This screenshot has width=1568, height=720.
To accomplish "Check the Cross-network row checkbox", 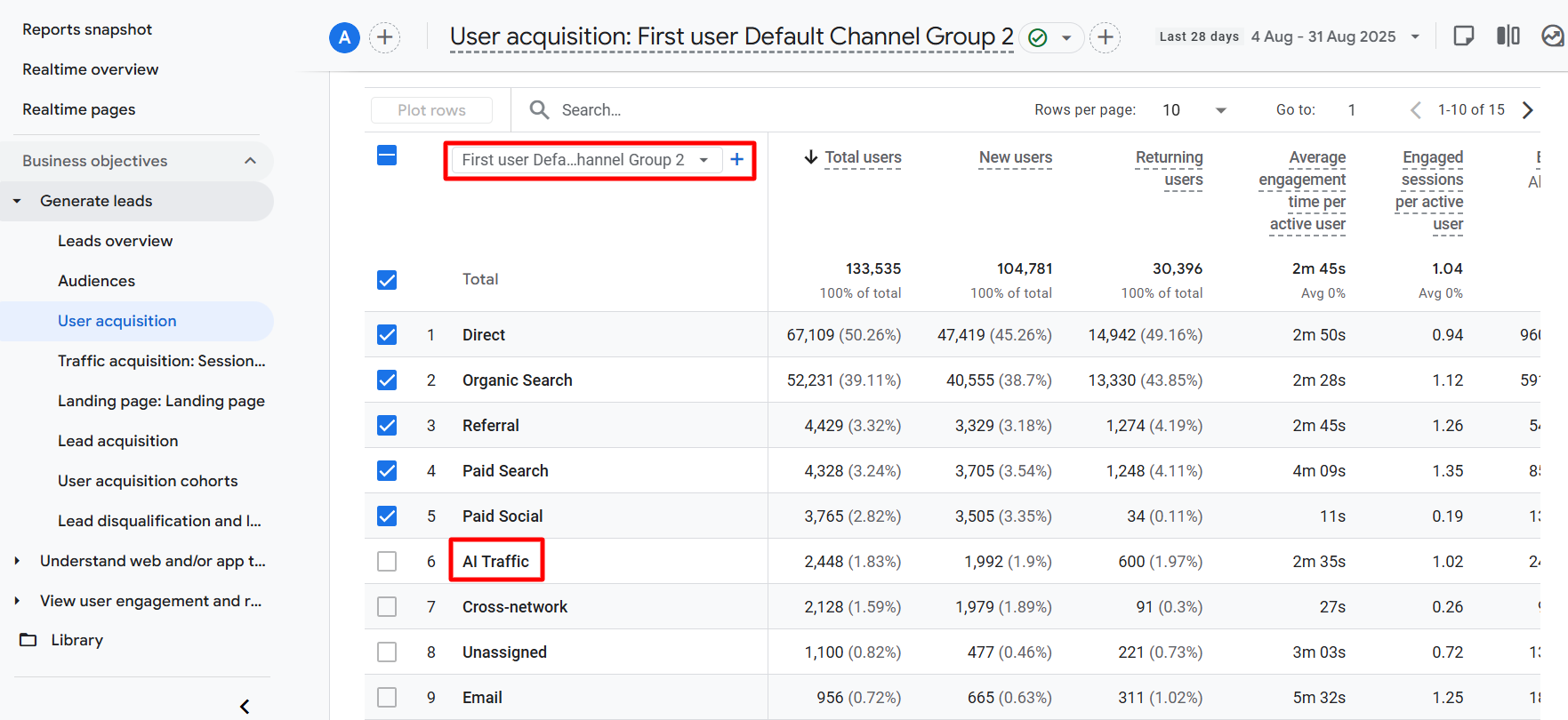I will click(x=387, y=606).
